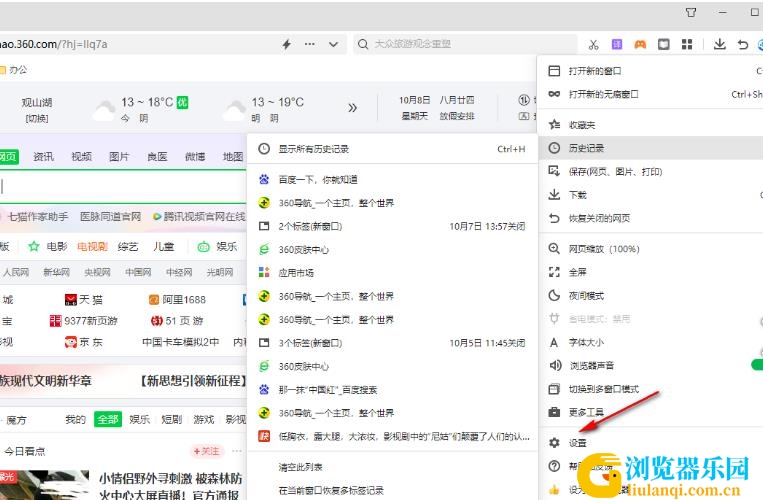
Task: Switch to the 图片 search tab
Action: coord(119,157)
